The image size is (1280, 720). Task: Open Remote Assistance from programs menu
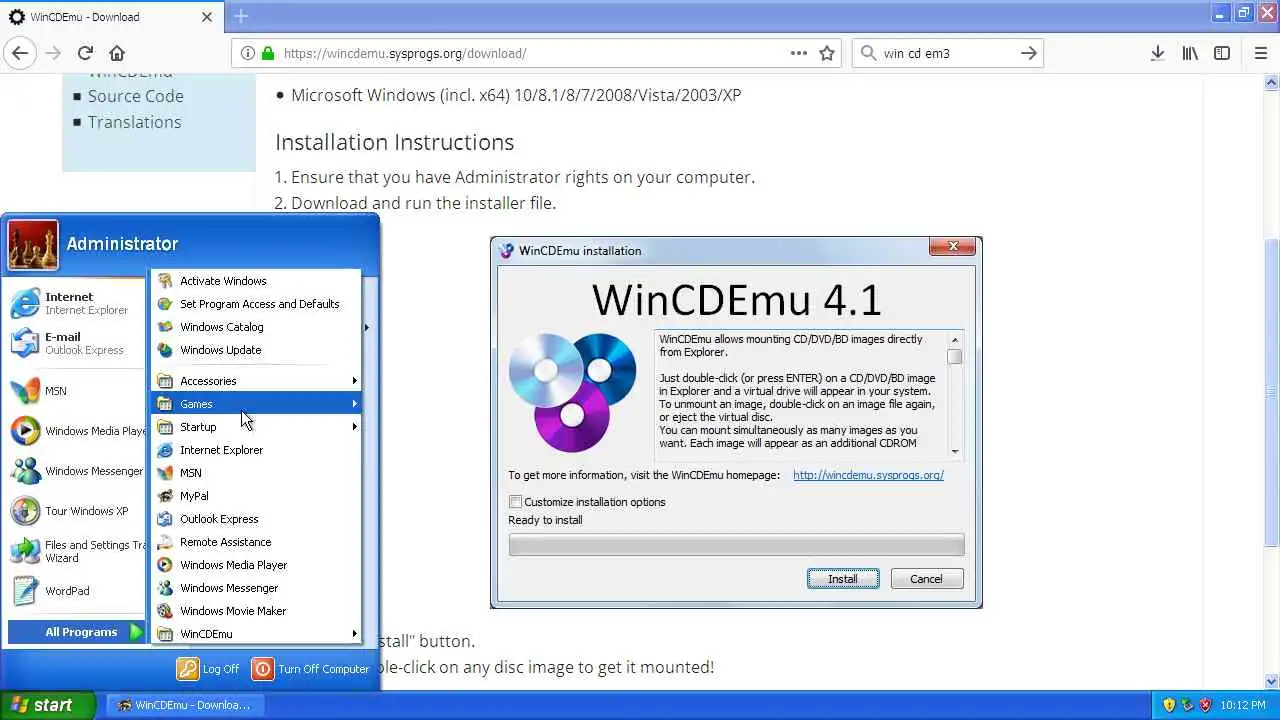(257, 542)
